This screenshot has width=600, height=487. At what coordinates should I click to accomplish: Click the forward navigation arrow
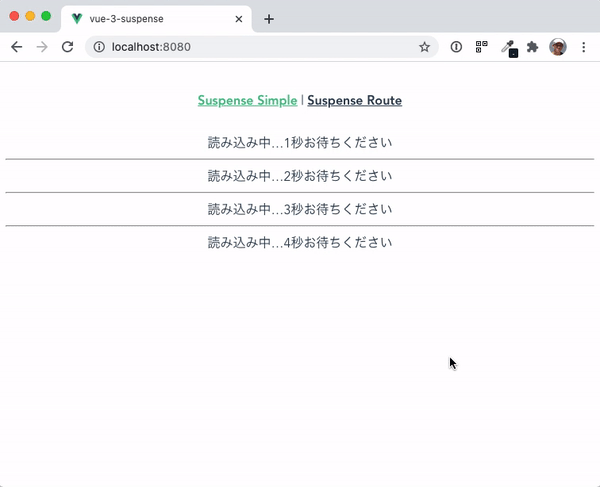[42, 47]
